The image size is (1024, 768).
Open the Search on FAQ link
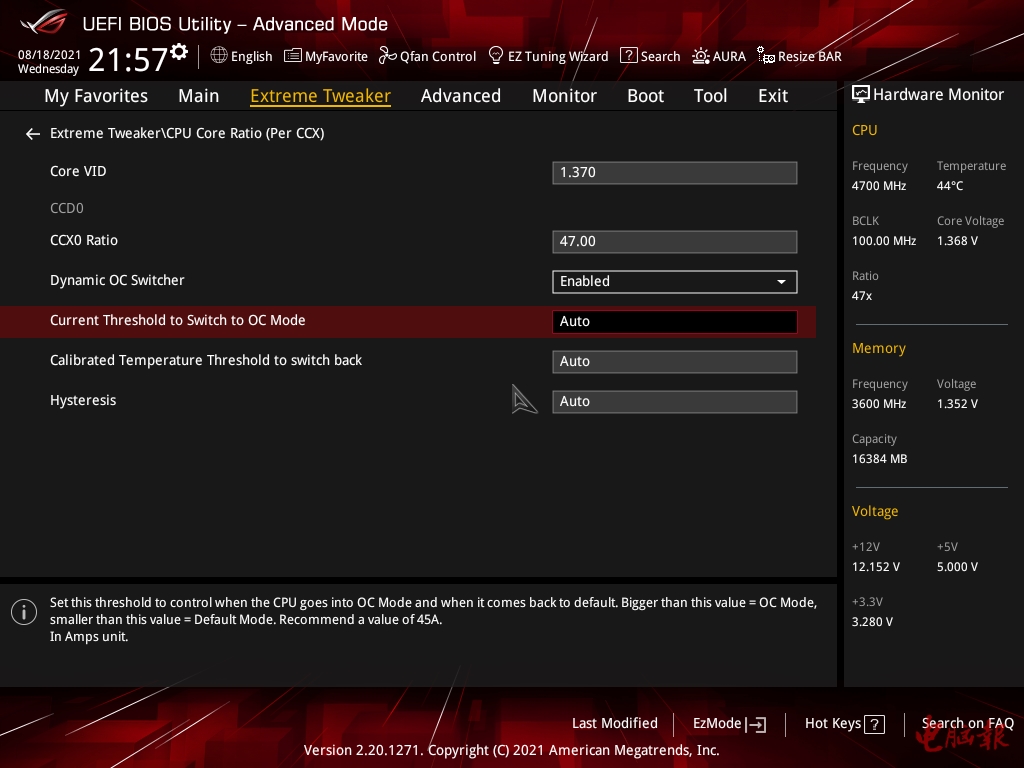(x=967, y=724)
